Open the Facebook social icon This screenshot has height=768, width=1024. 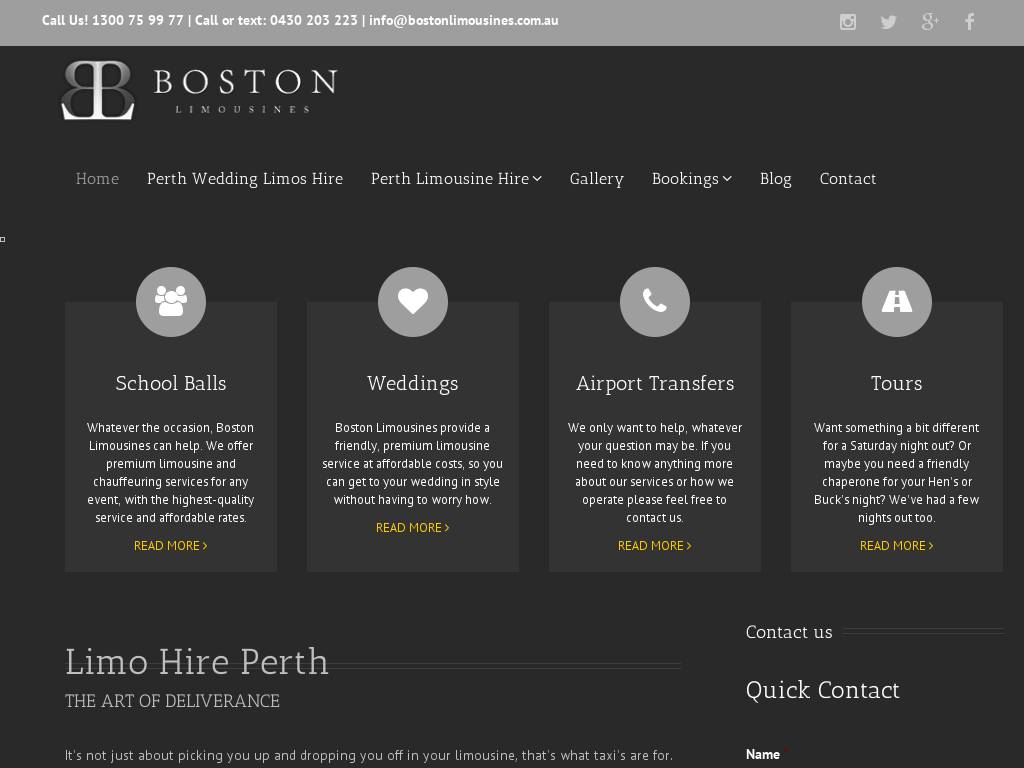pyautogui.click(x=969, y=22)
